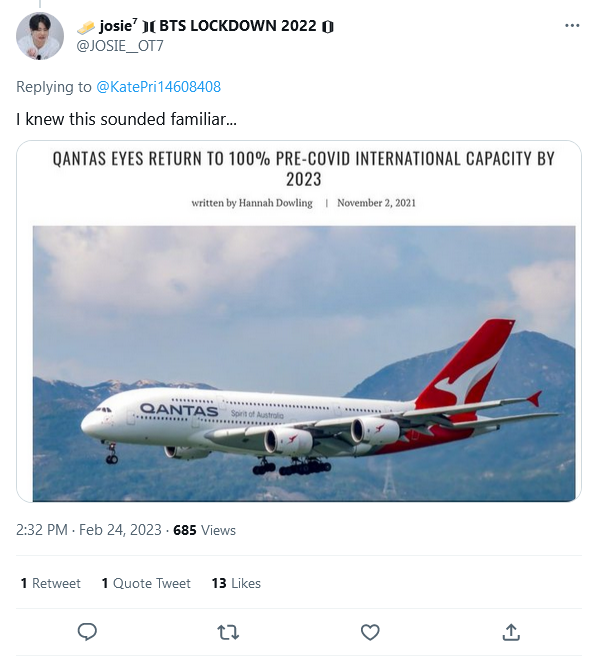
Task: View the 1 Retweet list
Action: tap(51, 583)
